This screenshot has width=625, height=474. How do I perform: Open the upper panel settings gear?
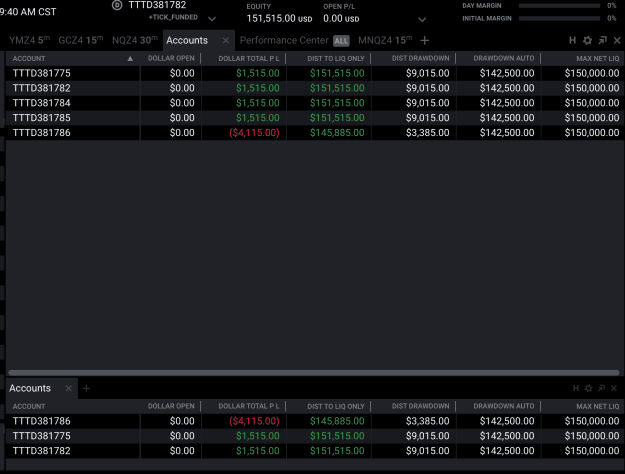click(x=587, y=40)
